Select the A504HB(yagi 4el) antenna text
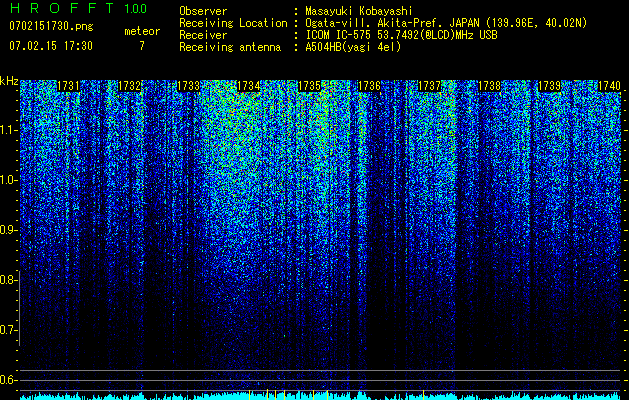629x400 pixels. click(x=353, y=47)
